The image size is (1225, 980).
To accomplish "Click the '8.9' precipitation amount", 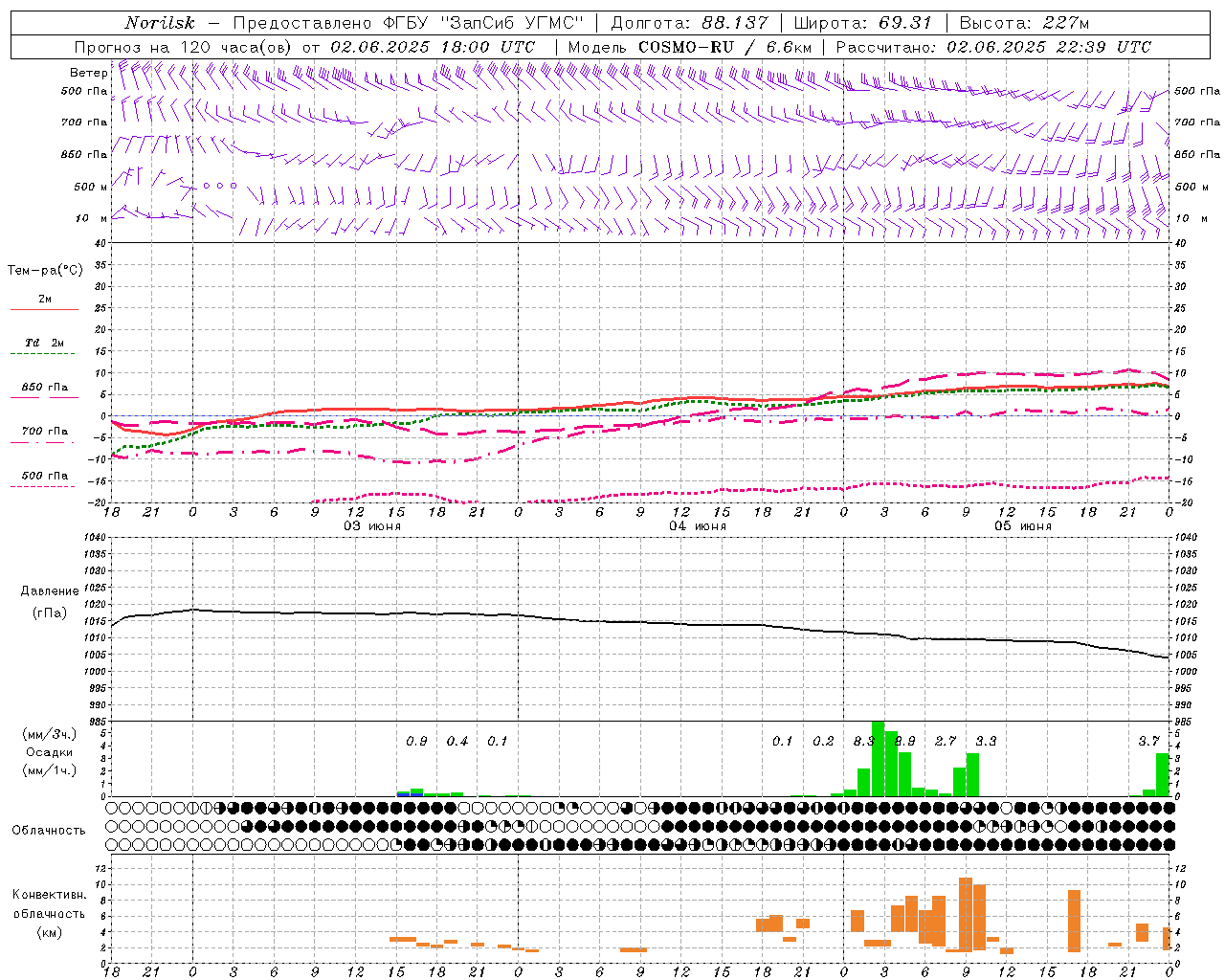I will click(x=904, y=741).
